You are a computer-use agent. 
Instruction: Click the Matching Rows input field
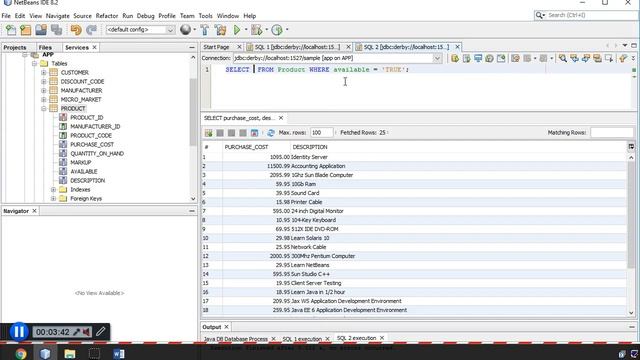tap(612, 133)
